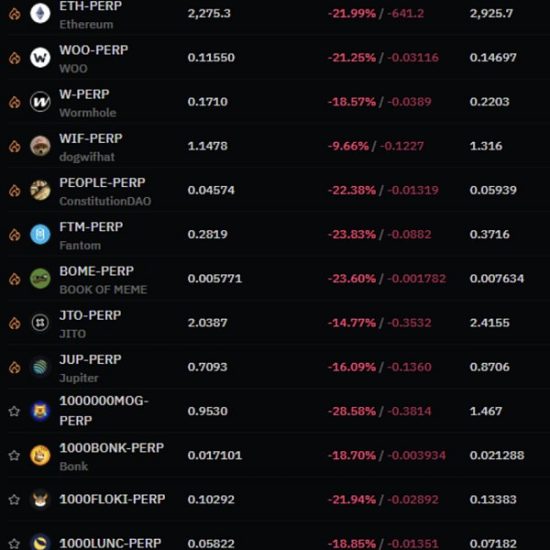This screenshot has height=550, width=550.
Task: Click the Ethereum coin logo
Action: [x=40, y=13]
